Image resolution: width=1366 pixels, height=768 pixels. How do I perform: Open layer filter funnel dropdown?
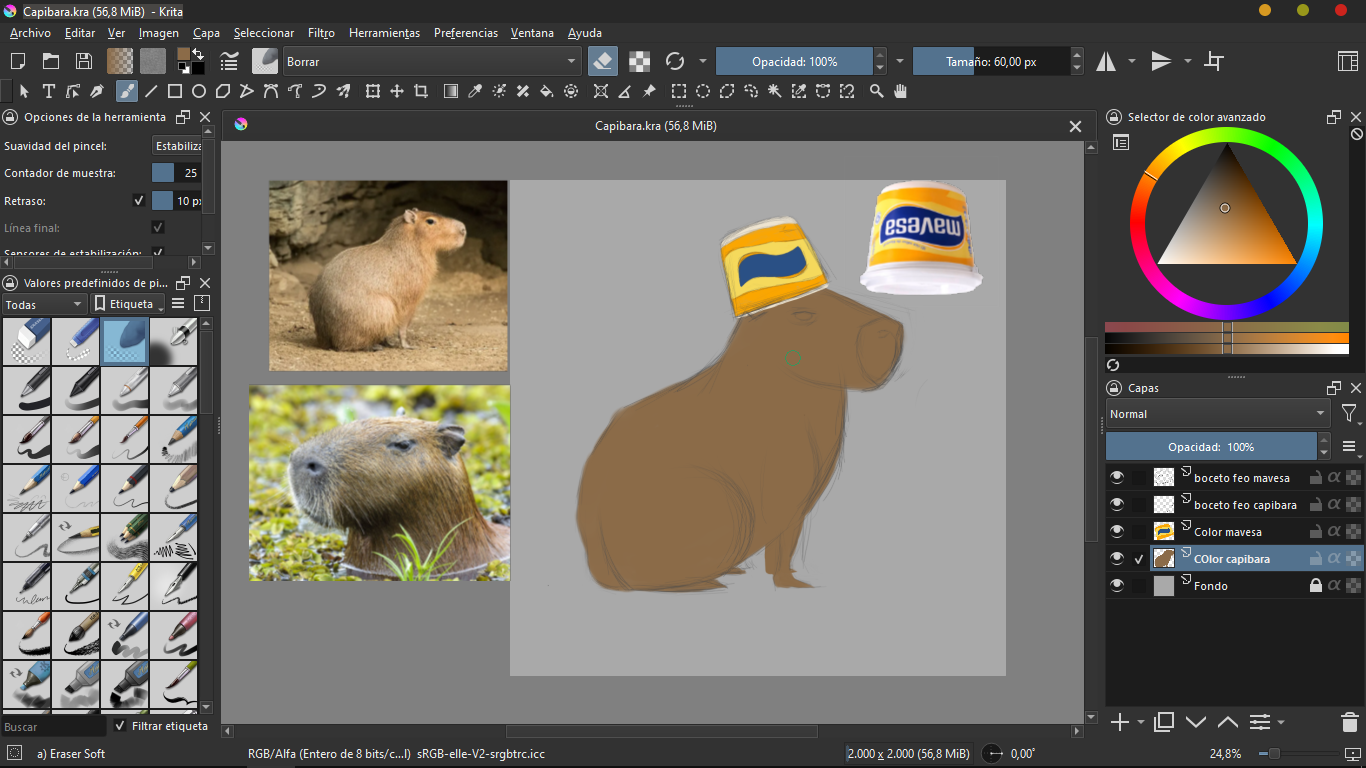[1349, 413]
